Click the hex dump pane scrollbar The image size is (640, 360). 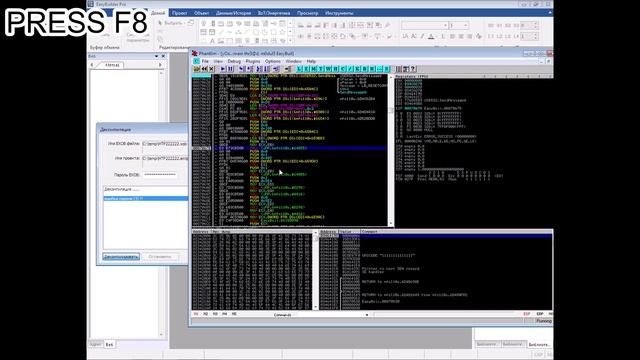click(315, 271)
